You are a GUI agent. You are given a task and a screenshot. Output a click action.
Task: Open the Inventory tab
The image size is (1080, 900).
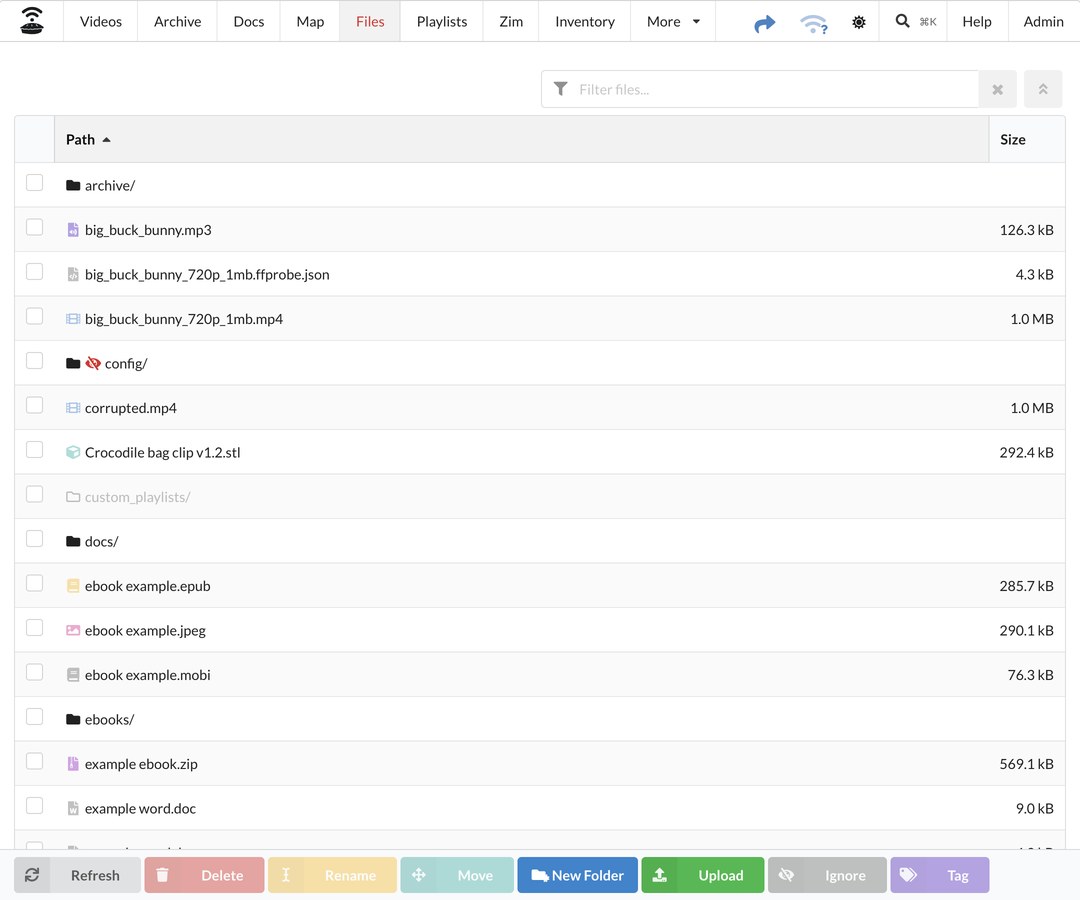tap(585, 21)
